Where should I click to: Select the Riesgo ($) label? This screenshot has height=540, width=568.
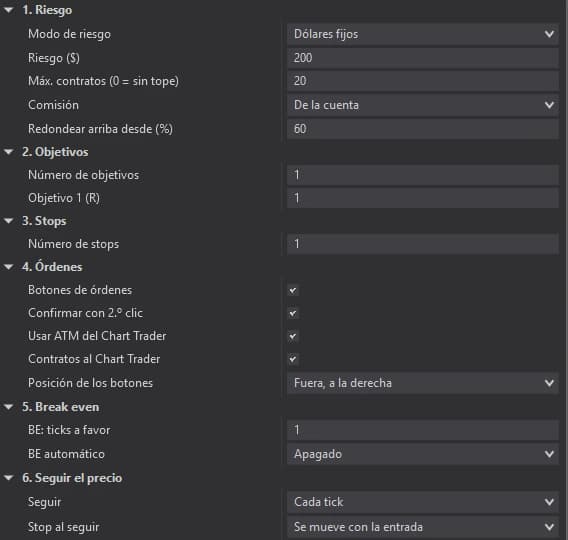54,58
